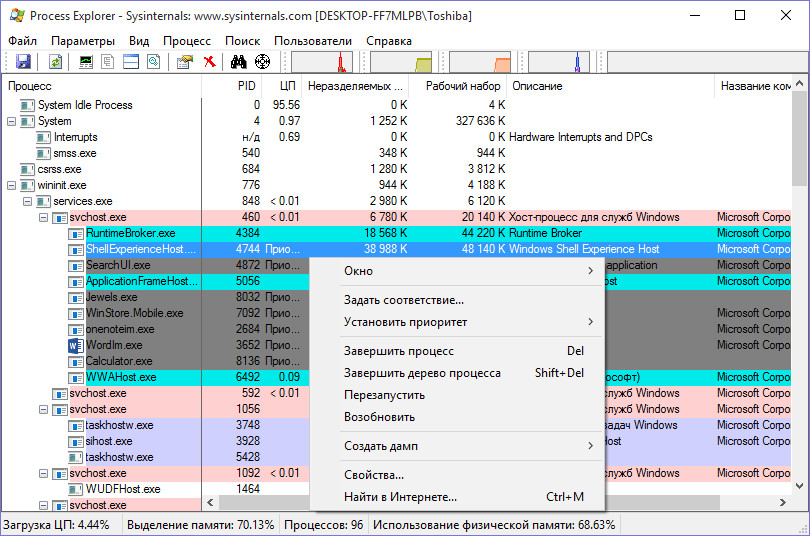Click the icon beside SearchUI.exe
This screenshot has height=536, width=810.
pyautogui.click(x=76, y=265)
